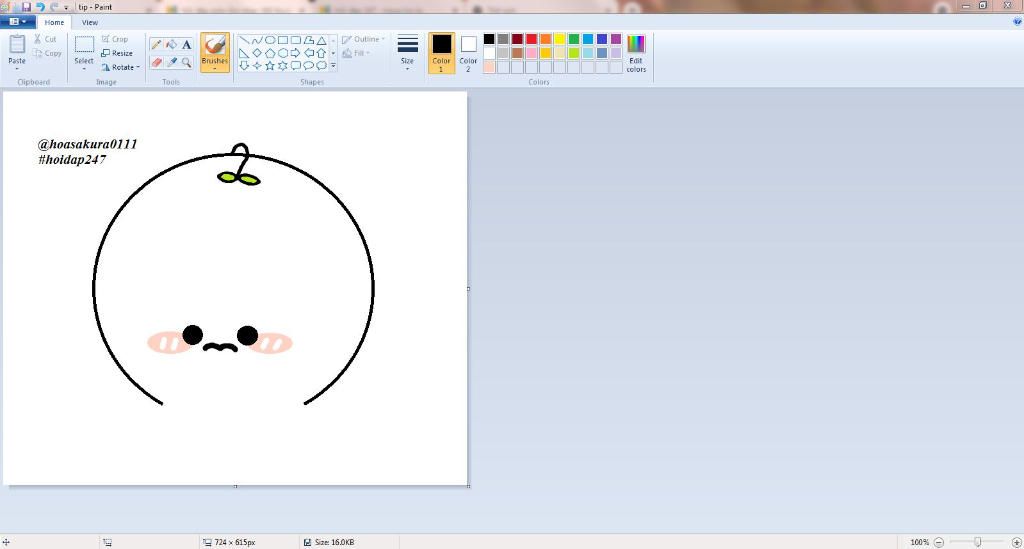Click the zoom in plus button
This screenshot has width=1024, height=549.
pos(1016,542)
